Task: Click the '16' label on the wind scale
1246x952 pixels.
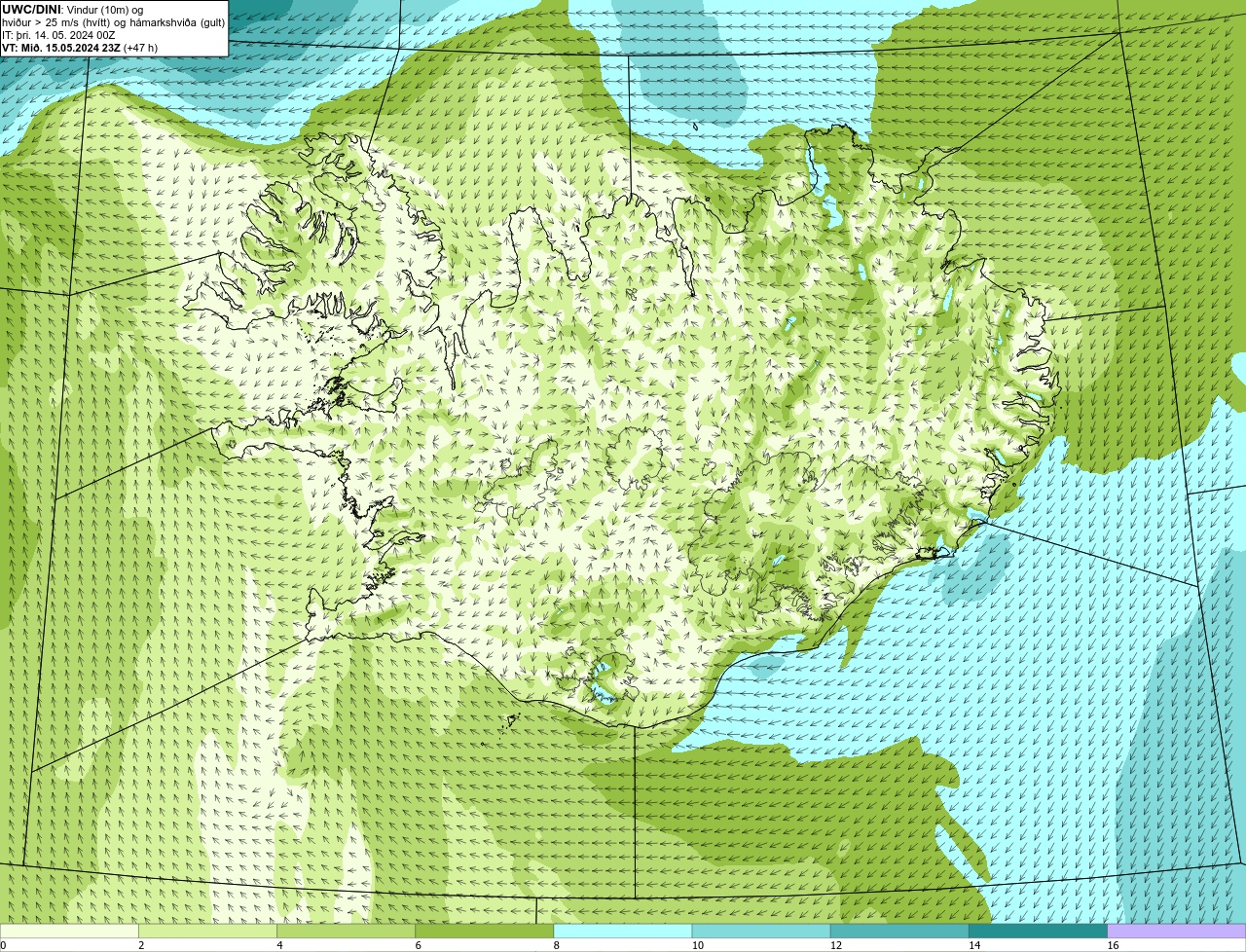Action: click(1113, 945)
